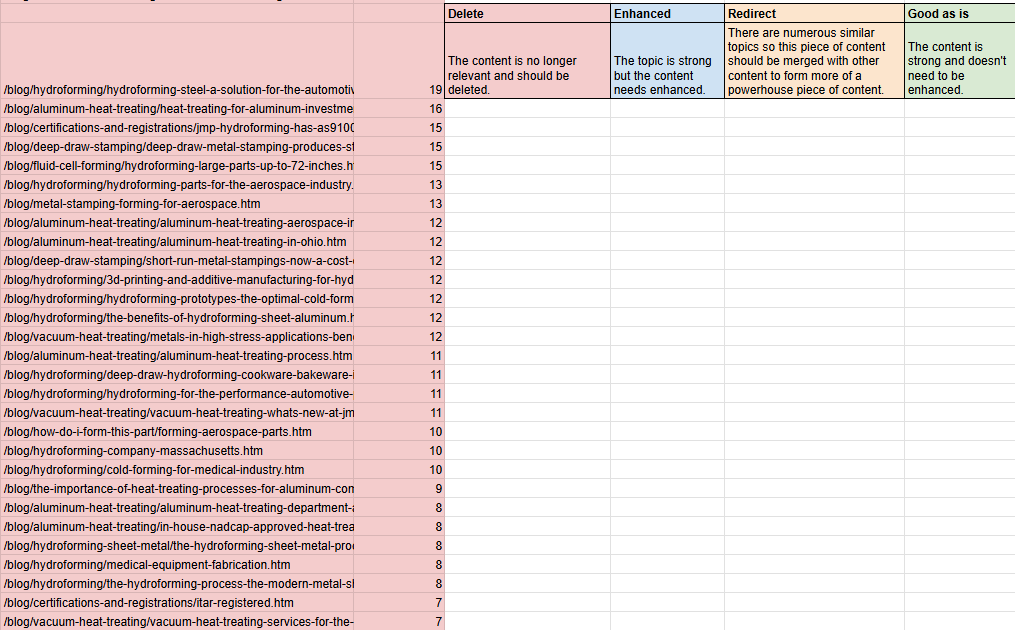
Task: Click the aluminum-heat-treating-in-ohio.htm cell
Action: coord(178,242)
